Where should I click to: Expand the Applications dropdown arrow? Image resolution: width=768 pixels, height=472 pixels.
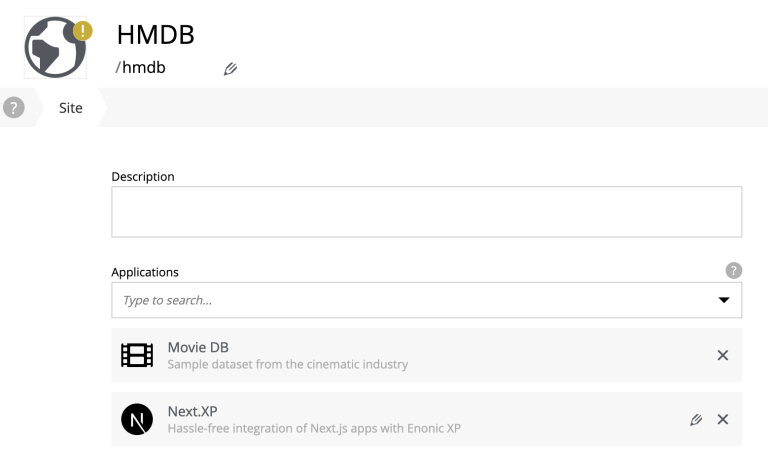724,300
